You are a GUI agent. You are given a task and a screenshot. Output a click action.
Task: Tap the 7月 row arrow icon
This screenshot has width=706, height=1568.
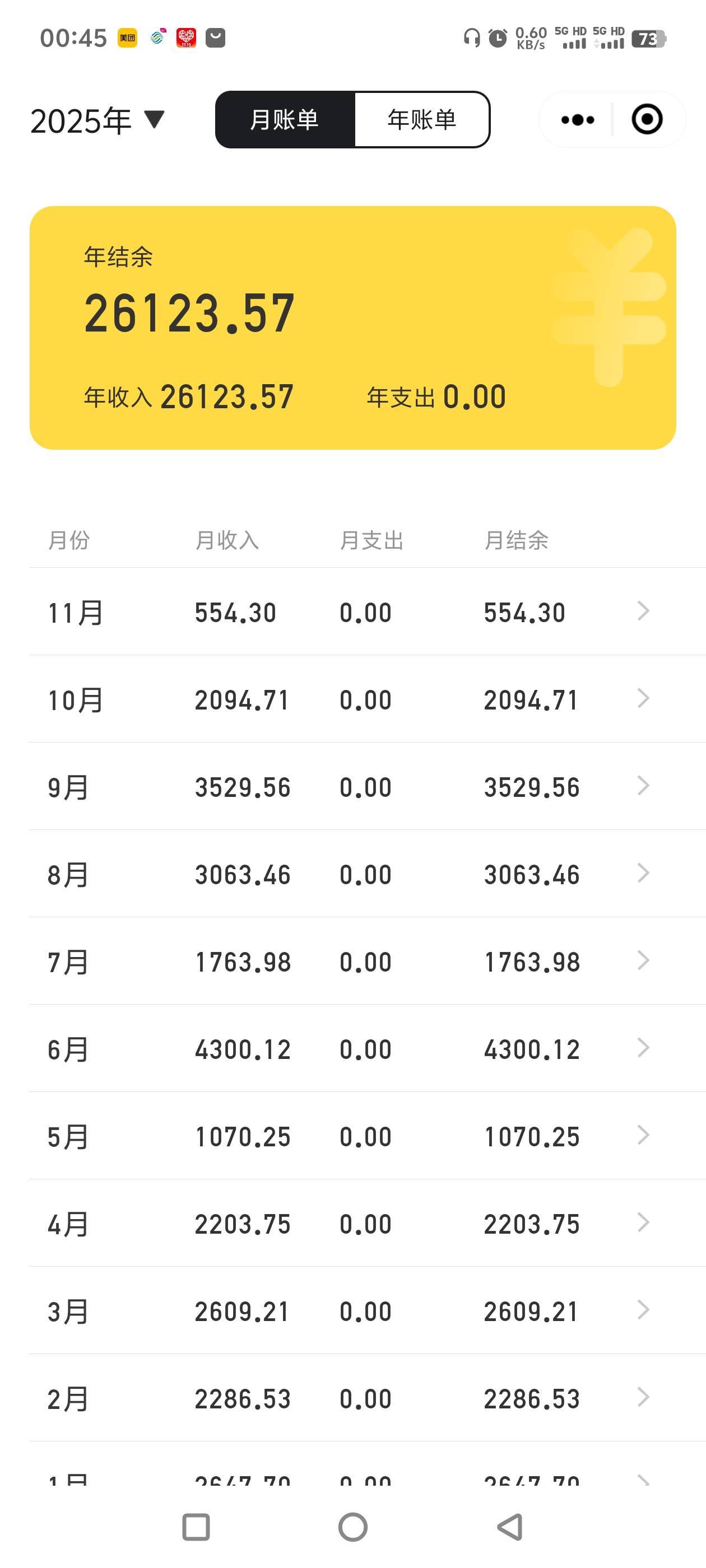643,960
